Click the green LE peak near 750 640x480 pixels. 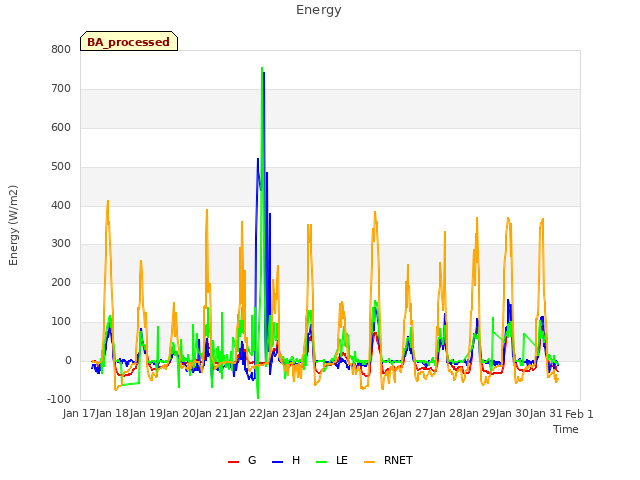point(262,68)
